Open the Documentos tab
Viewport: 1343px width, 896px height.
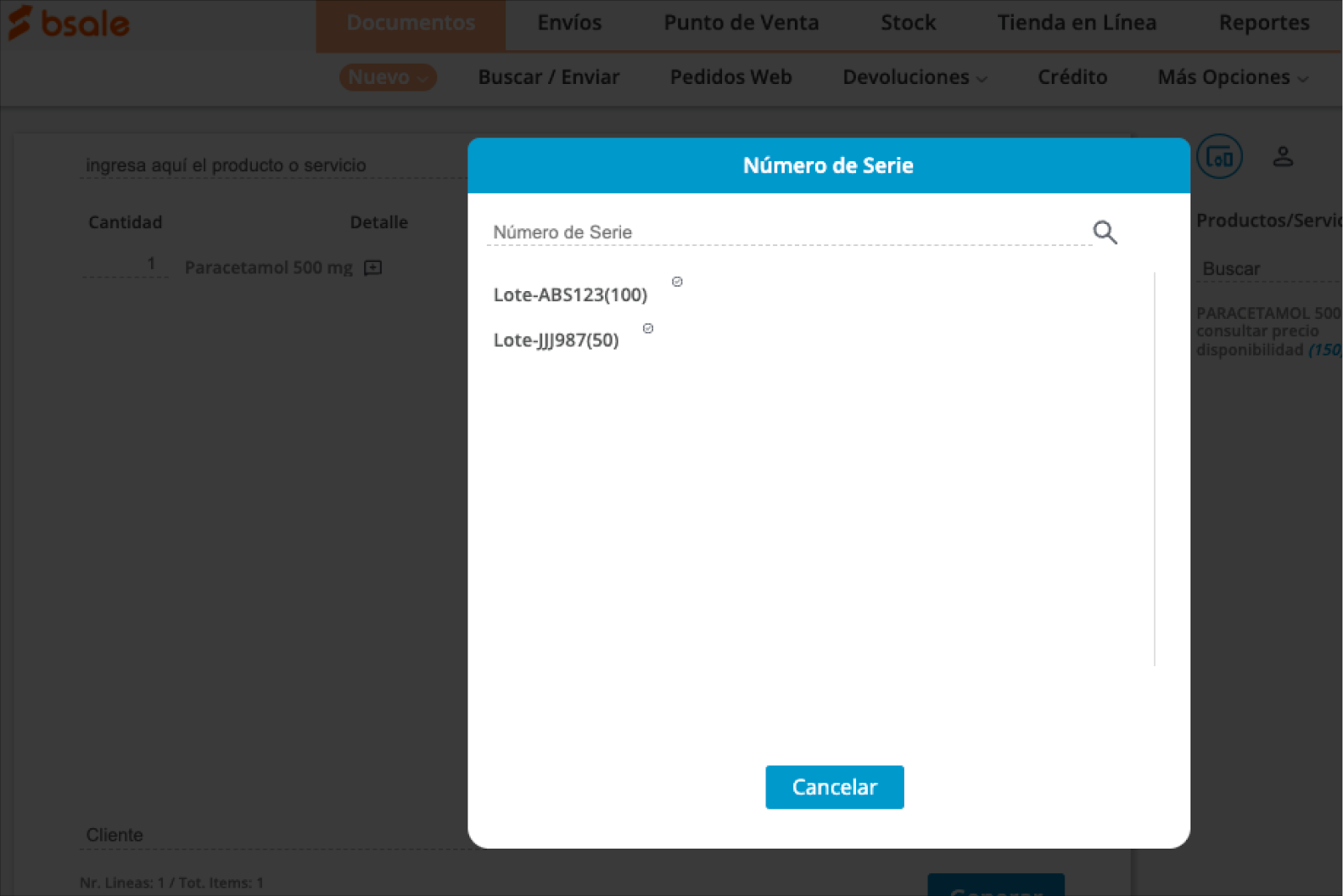coord(410,23)
